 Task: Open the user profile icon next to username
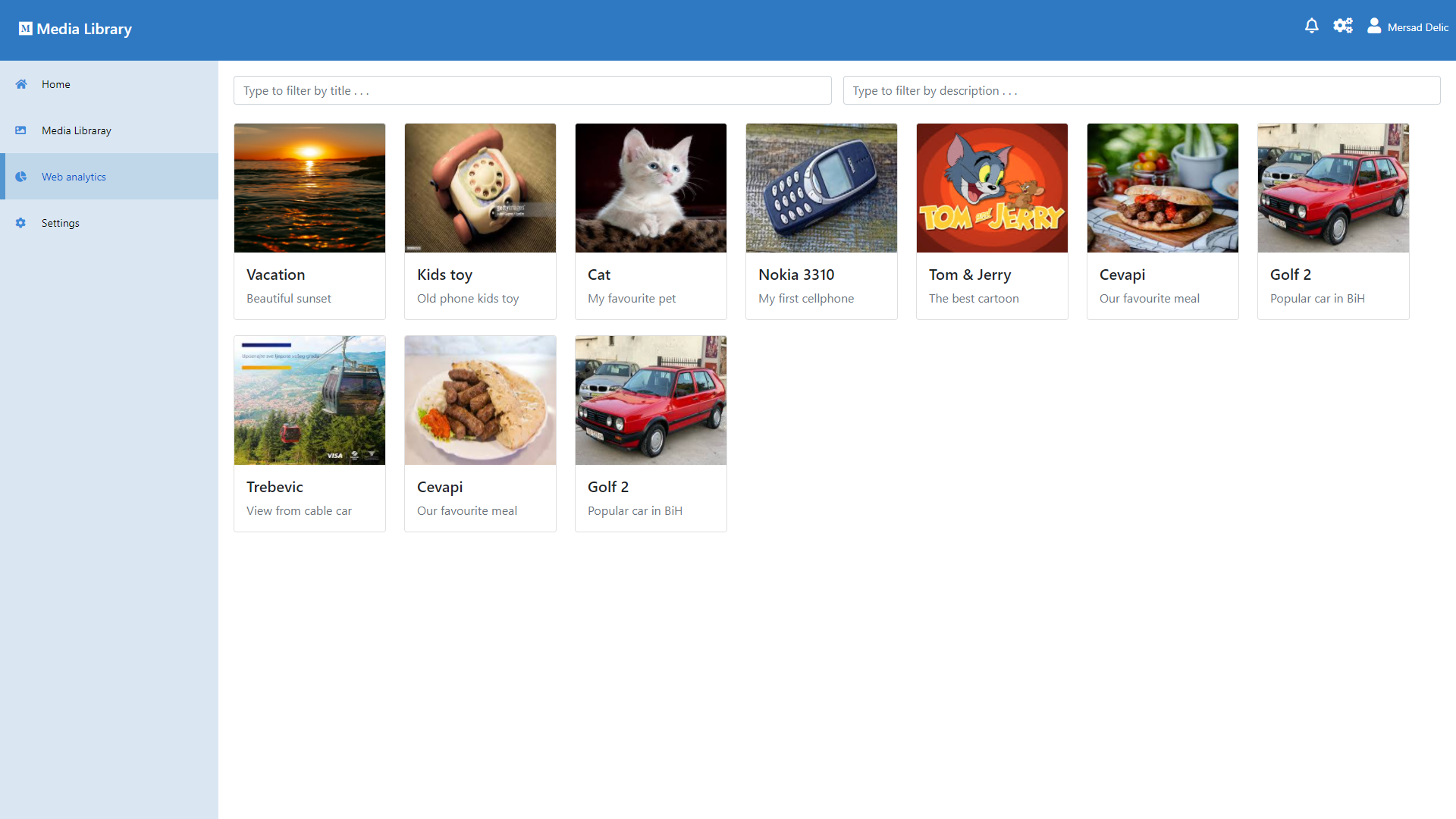click(x=1375, y=26)
